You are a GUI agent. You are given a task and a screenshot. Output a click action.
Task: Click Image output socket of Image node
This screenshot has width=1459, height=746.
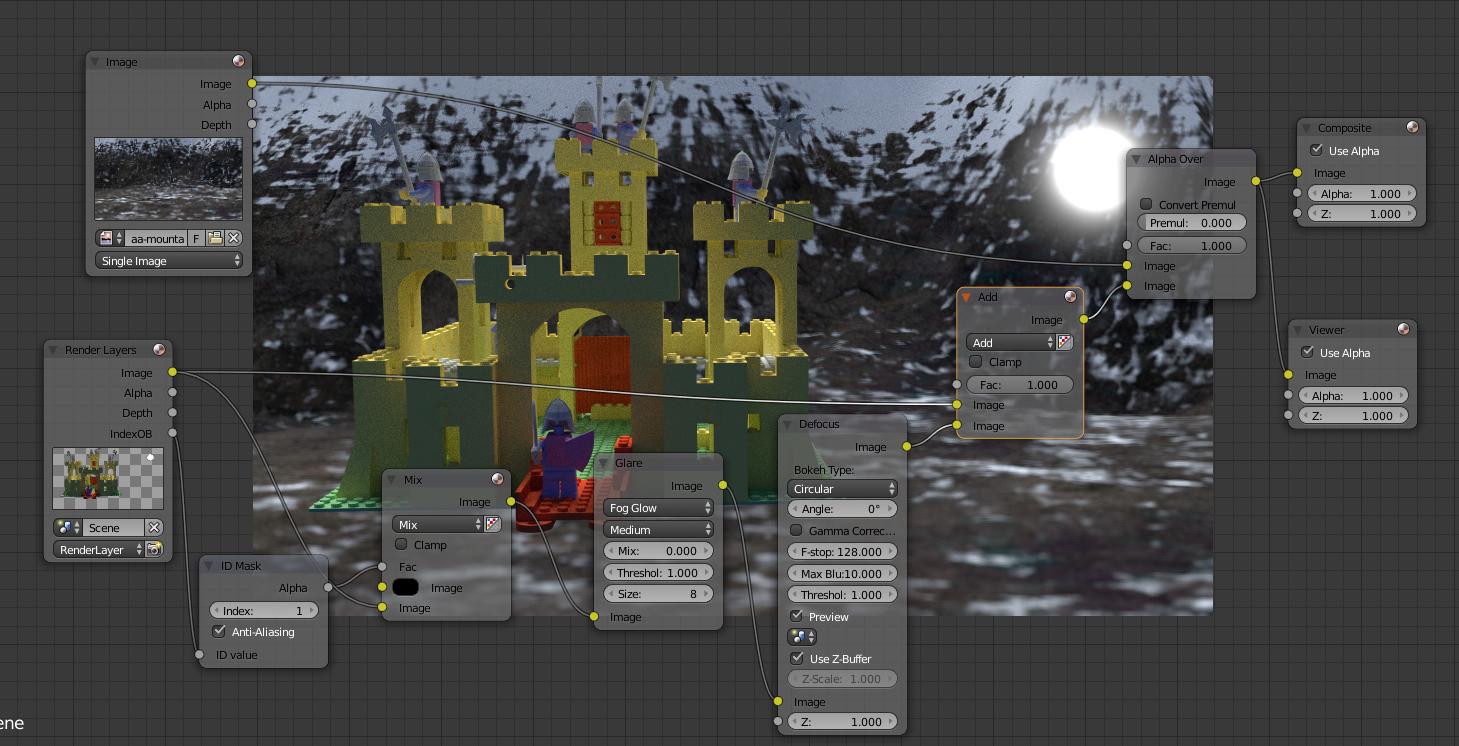click(252, 84)
